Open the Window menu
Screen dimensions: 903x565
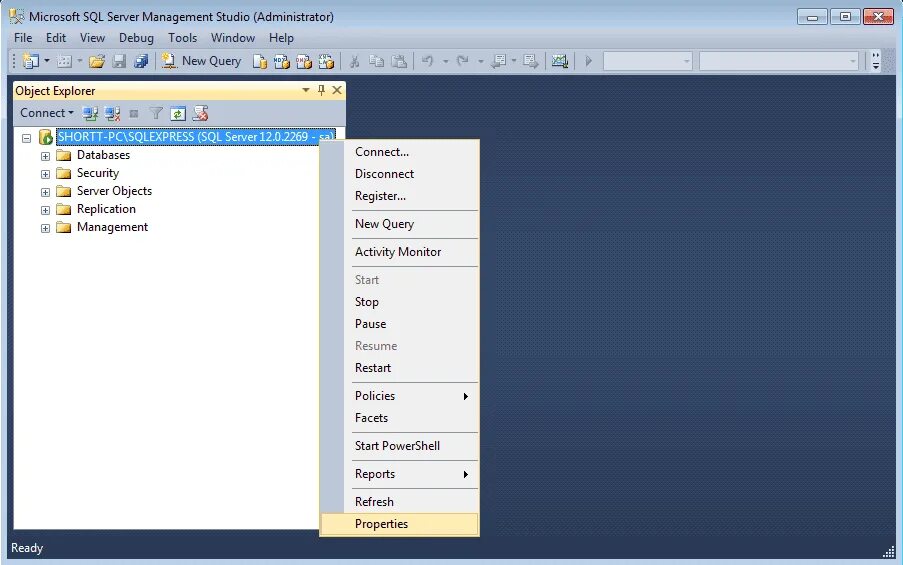233,38
